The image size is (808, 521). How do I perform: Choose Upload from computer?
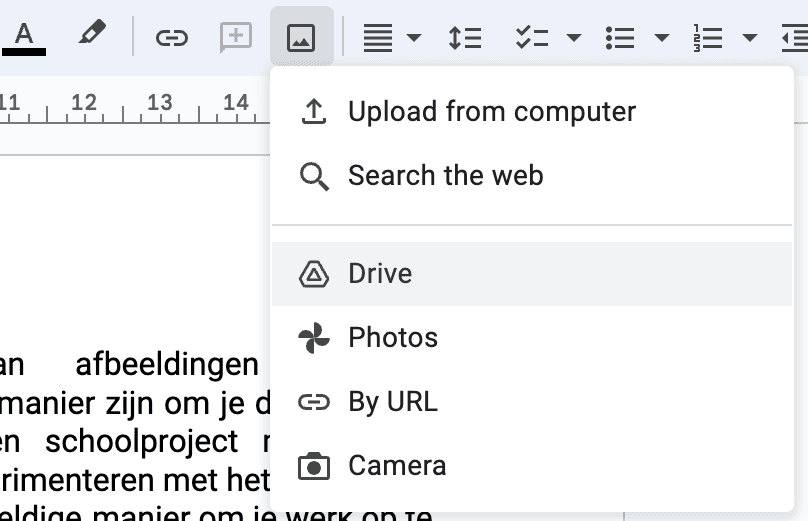(491, 111)
